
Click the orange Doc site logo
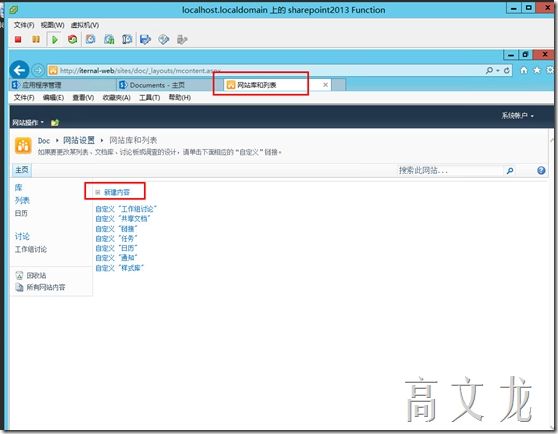point(23,146)
